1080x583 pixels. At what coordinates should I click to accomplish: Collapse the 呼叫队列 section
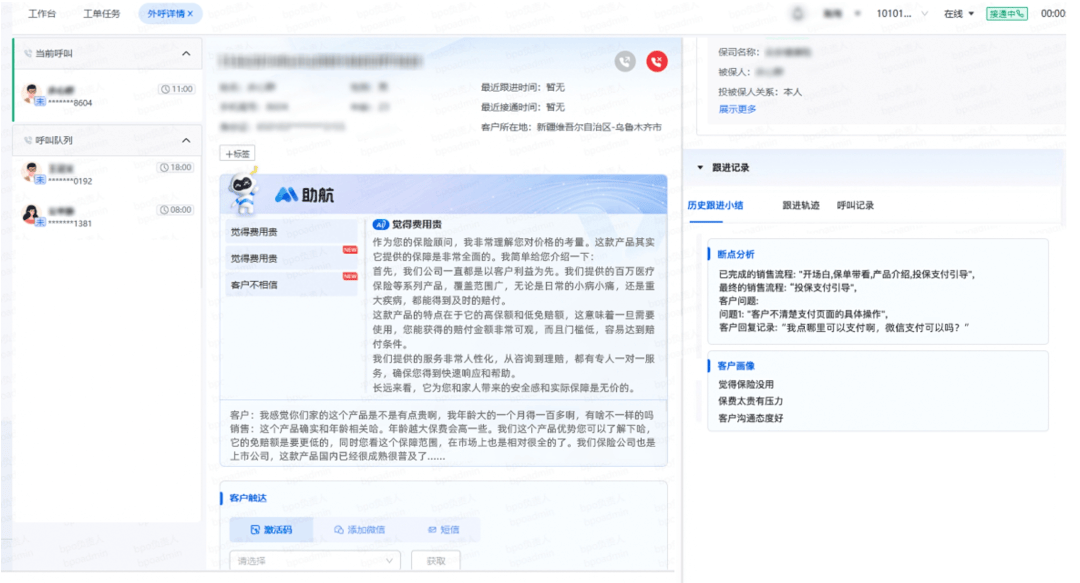pos(186,141)
